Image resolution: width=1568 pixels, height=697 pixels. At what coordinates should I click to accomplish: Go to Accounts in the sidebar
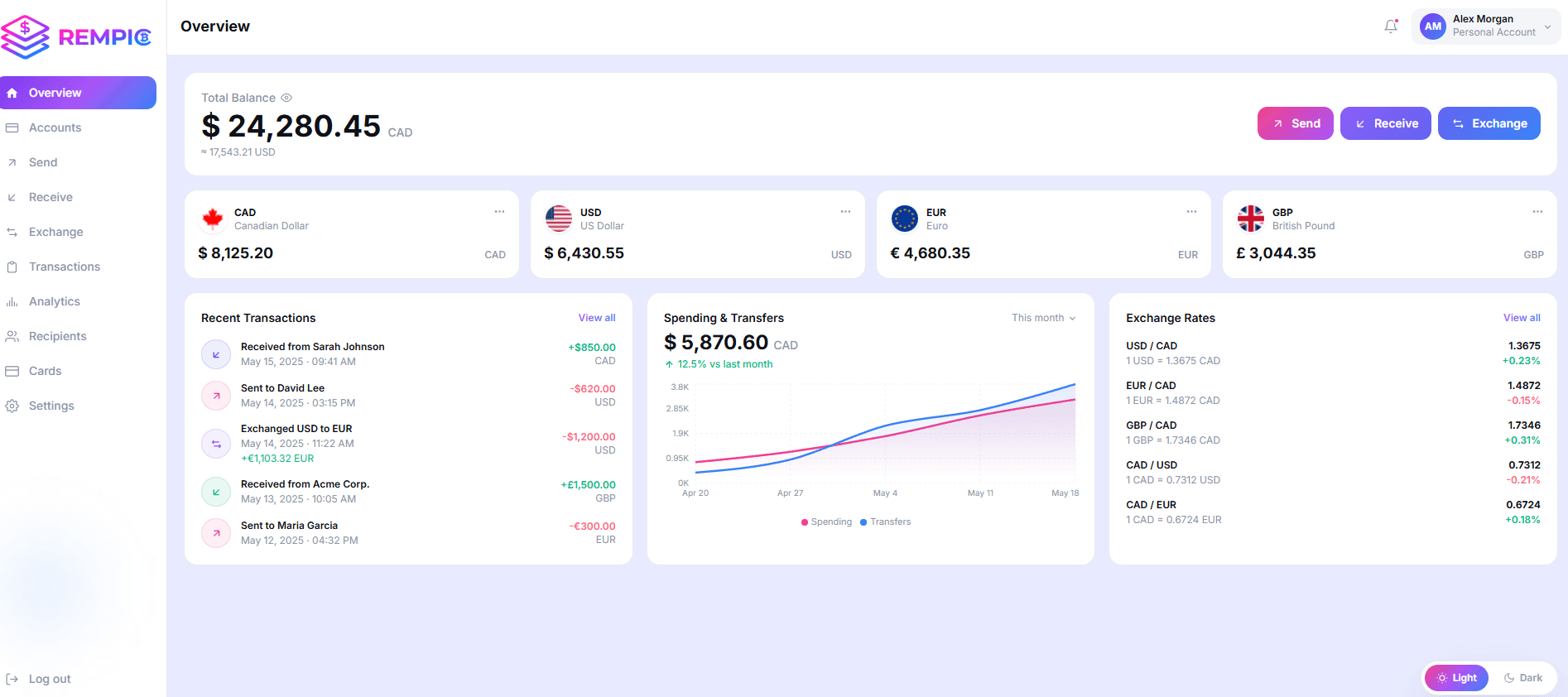pos(79,127)
